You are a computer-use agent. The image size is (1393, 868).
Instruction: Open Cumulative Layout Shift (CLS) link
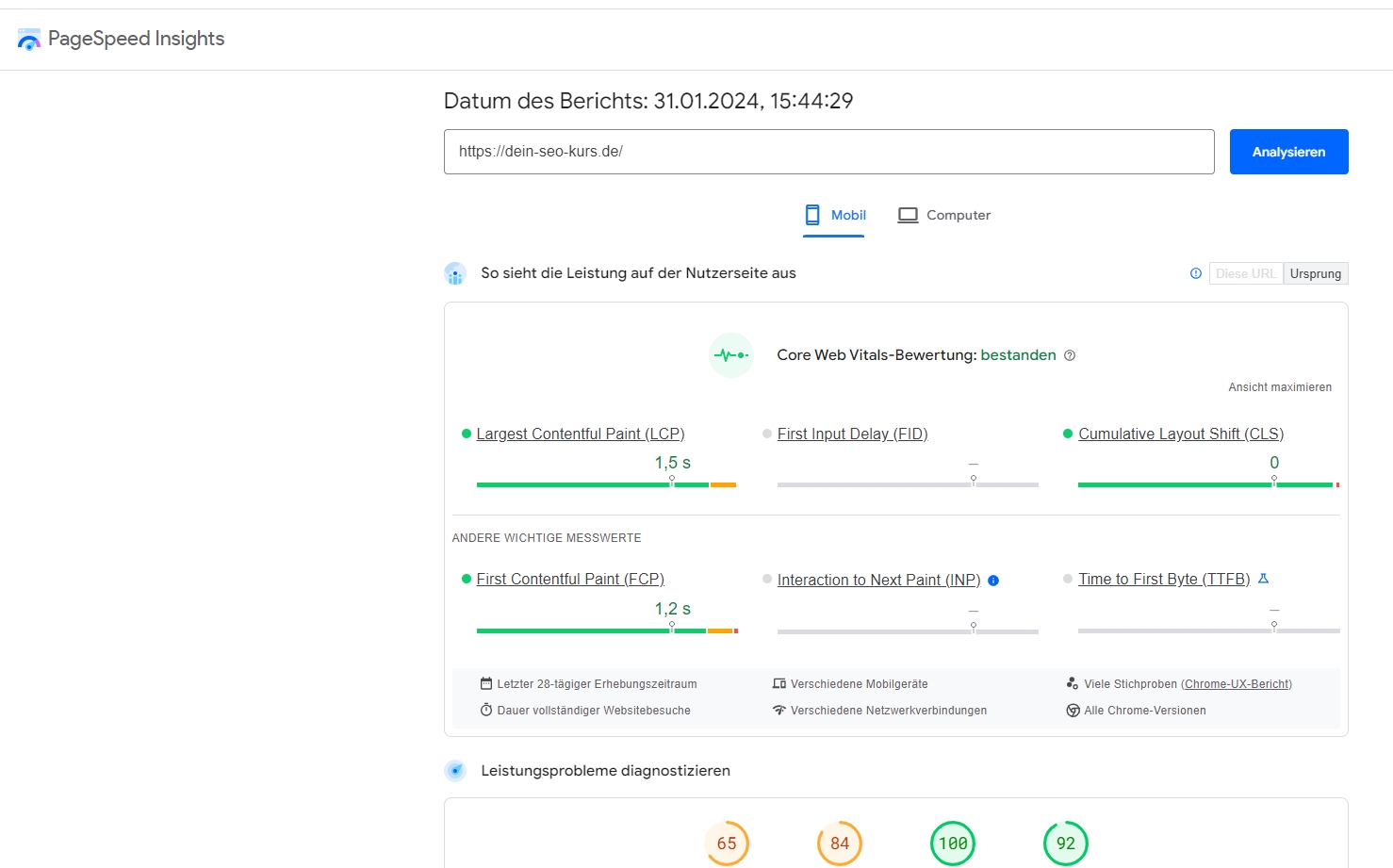tap(1181, 434)
